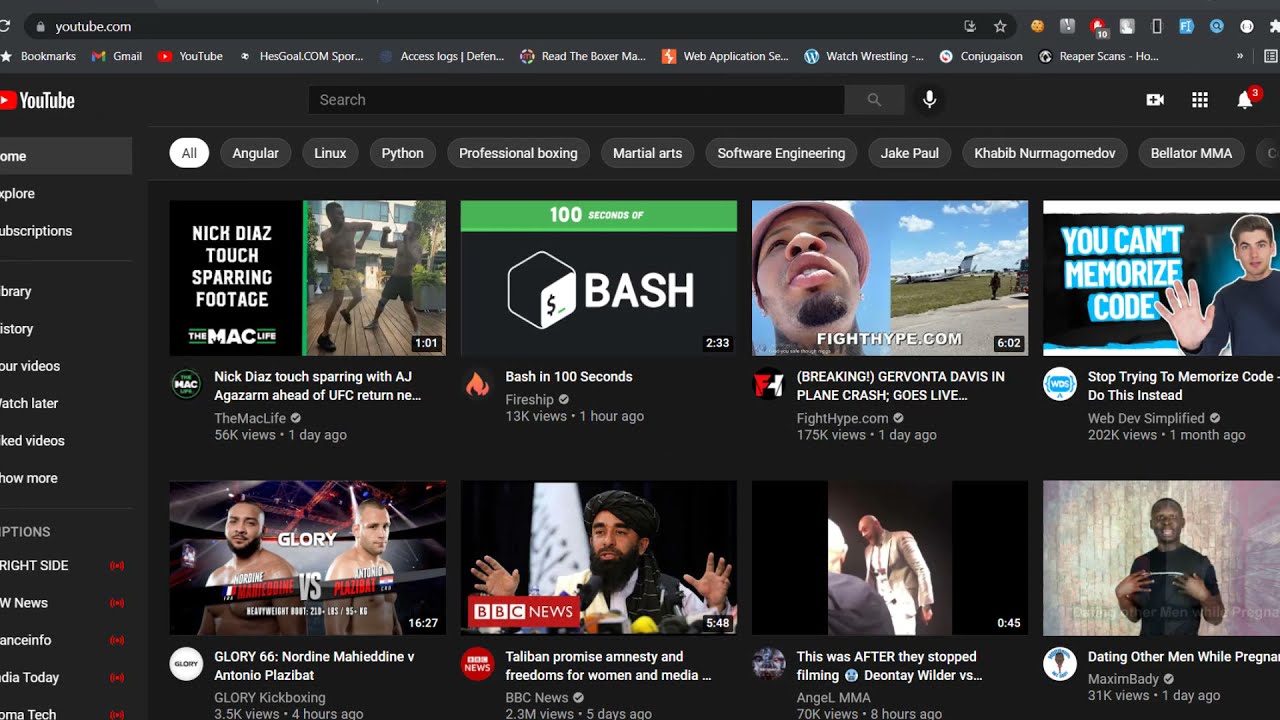Select the Linux filter chip
The width and height of the screenshot is (1280, 720).
point(330,153)
